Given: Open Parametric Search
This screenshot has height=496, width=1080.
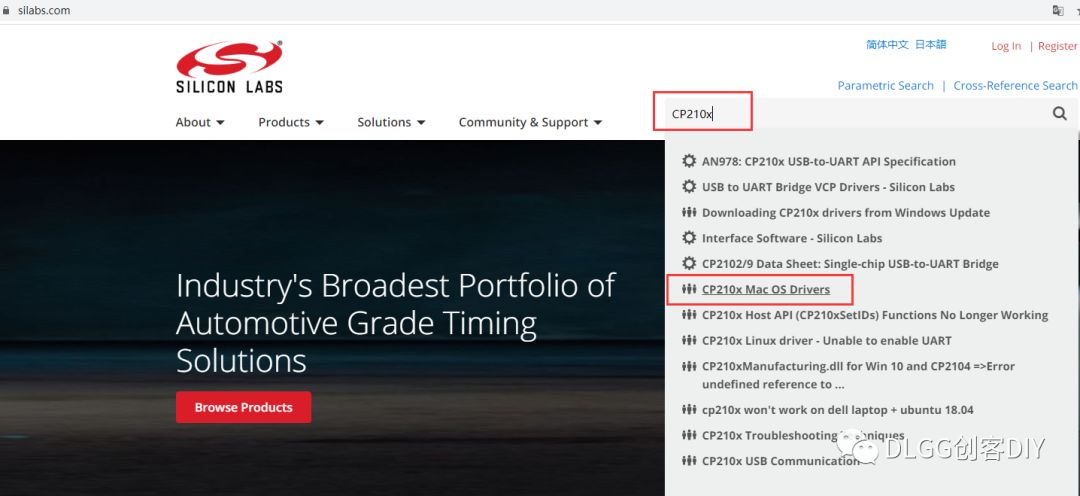Looking at the screenshot, I should (x=885, y=85).
